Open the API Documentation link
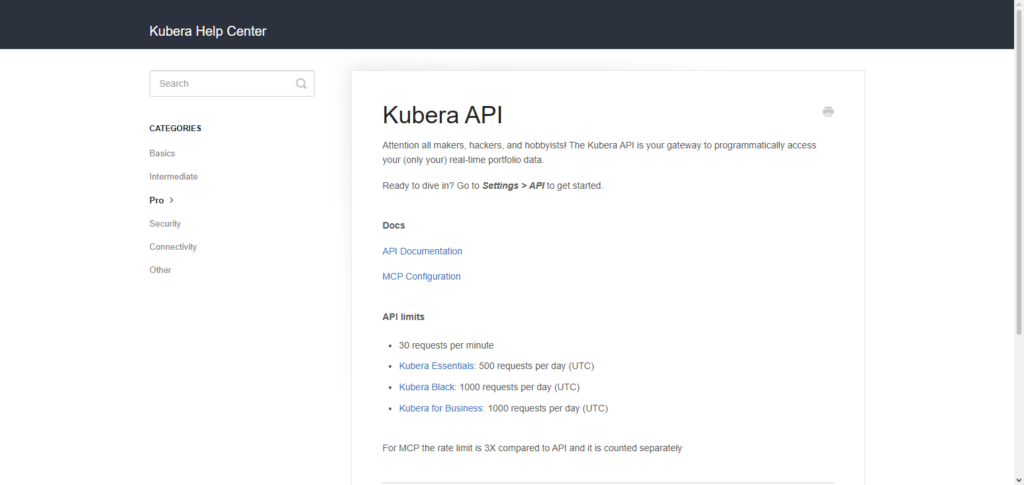Screen dimensions: 1024x485 coord(422,251)
